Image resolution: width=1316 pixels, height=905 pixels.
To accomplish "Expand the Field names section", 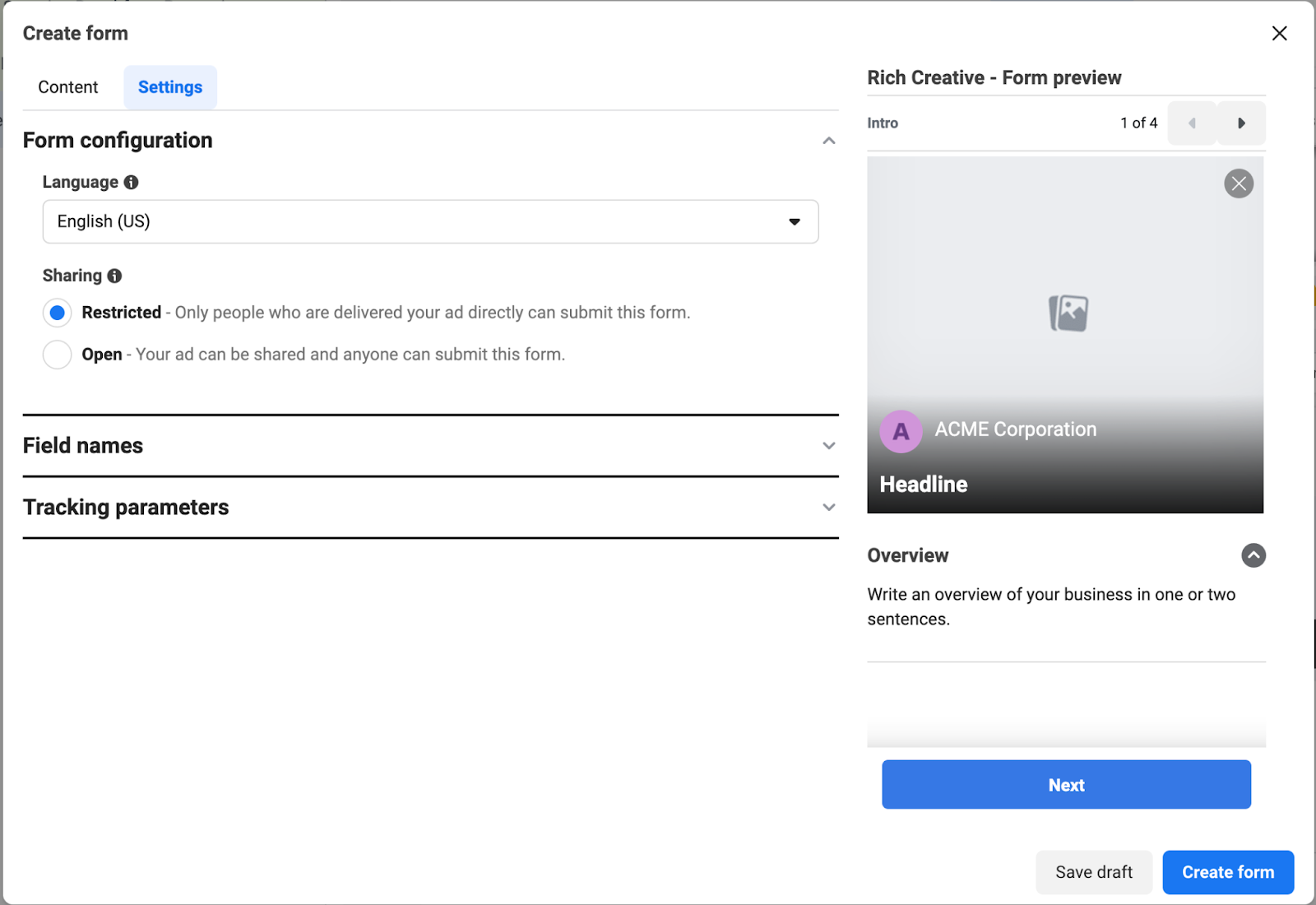I will point(828,446).
